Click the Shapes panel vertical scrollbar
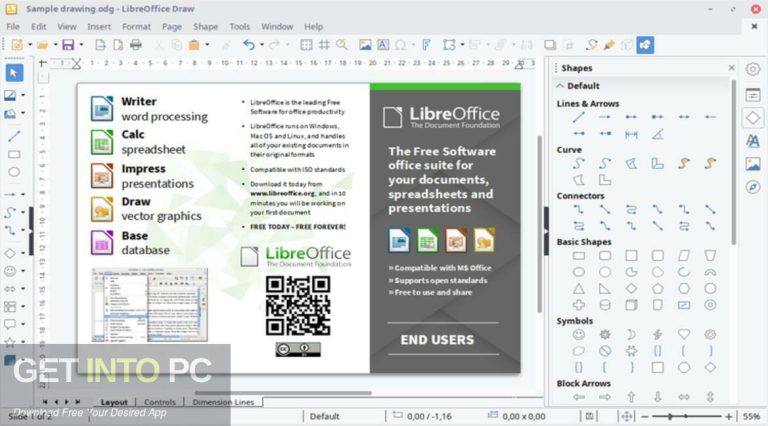The image size is (768, 426). click(x=733, y=162)
